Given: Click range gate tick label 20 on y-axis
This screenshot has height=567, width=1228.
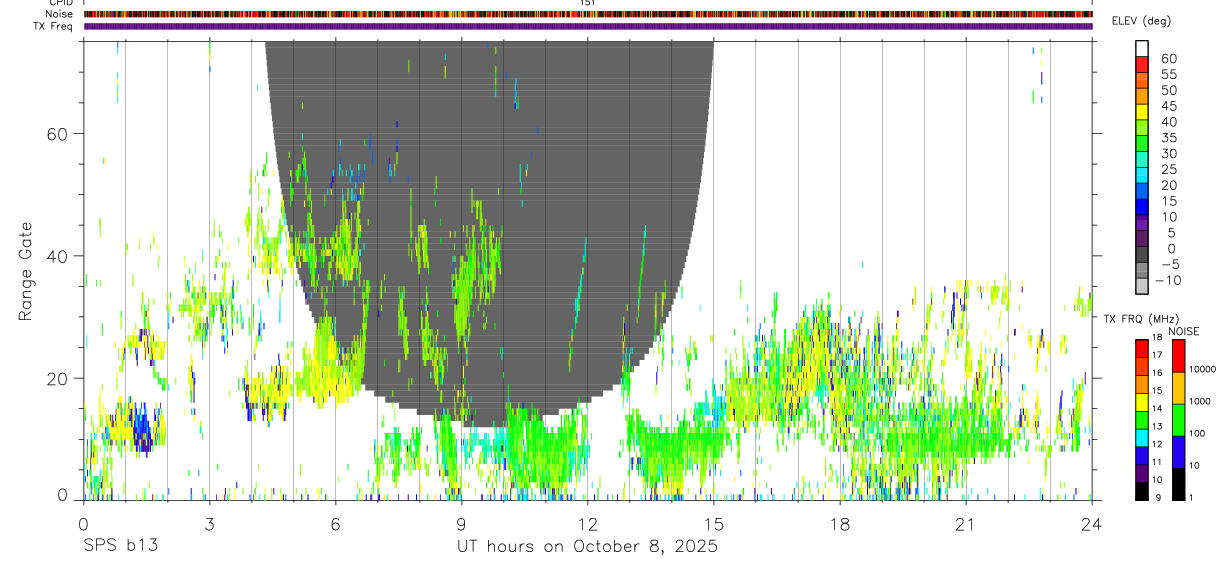Looking at the screenshot, I should pyautogui.click(x=59, y=378).
